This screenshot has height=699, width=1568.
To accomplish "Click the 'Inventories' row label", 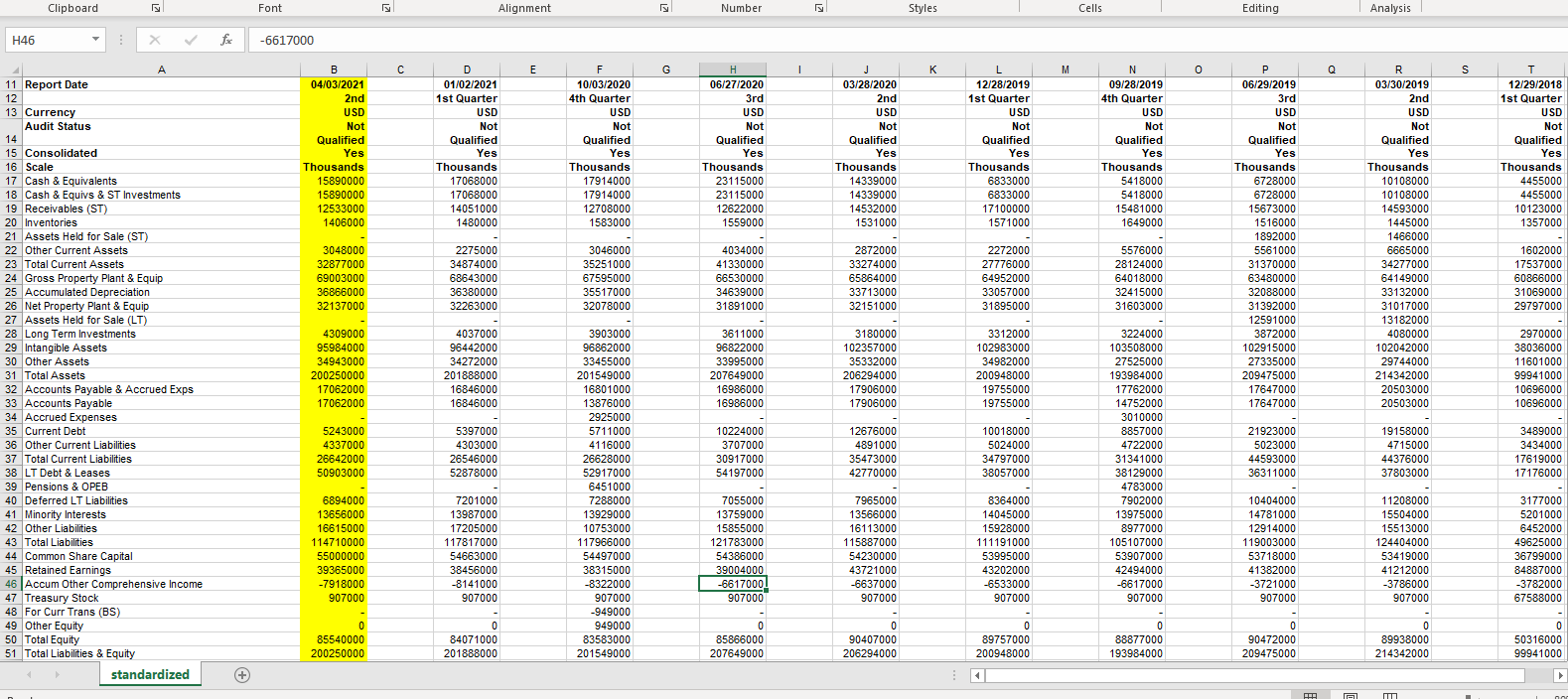I will [51, 222].
